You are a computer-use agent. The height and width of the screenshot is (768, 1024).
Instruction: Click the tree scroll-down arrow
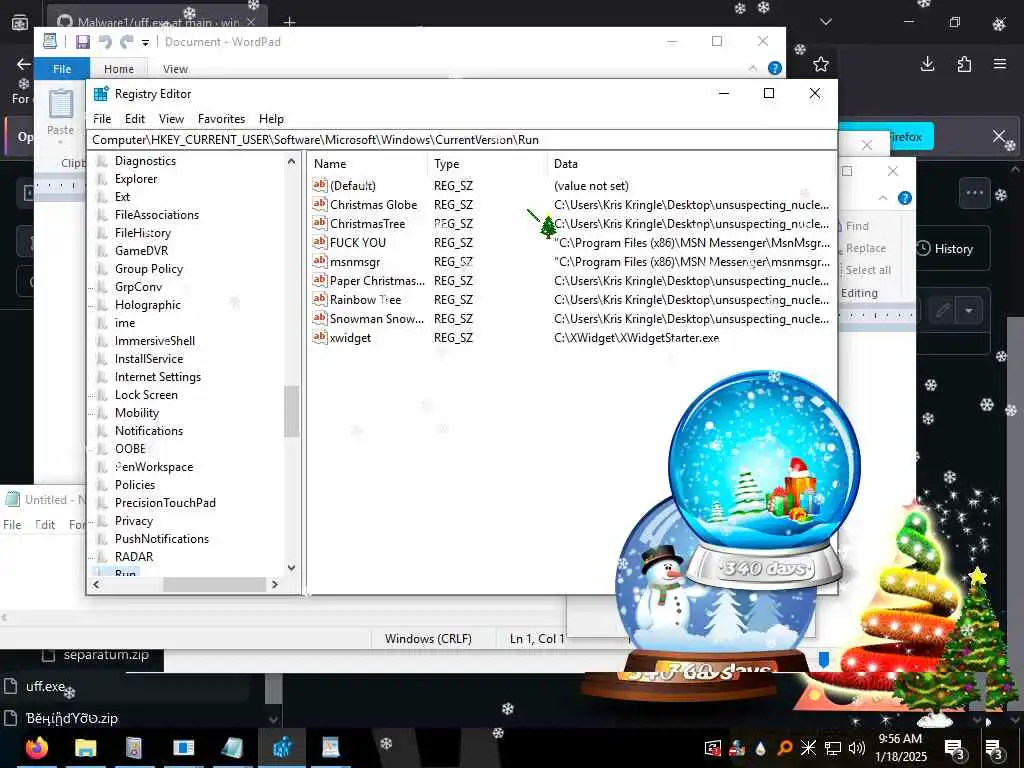[x=291, y=568]
